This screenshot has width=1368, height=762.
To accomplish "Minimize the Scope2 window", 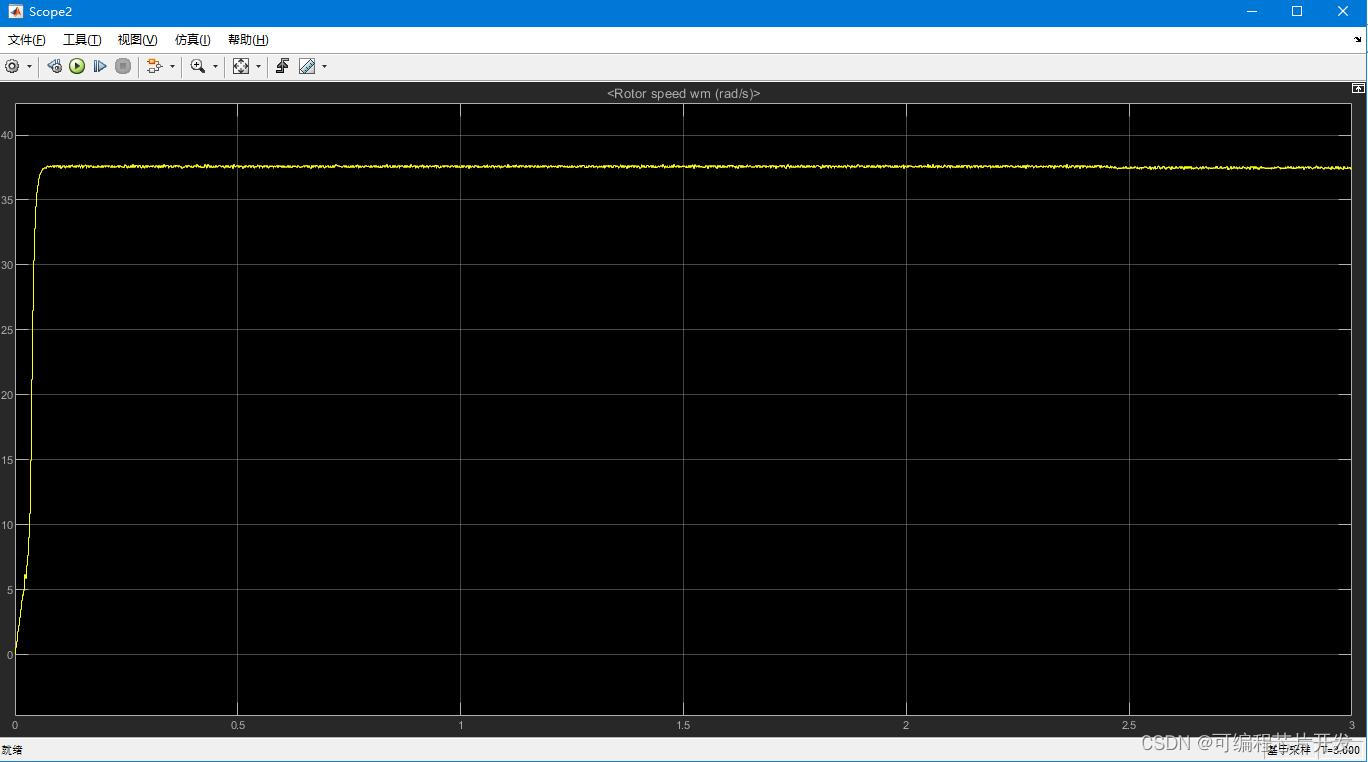I will pyautogui.click(x=1252, y=12).
